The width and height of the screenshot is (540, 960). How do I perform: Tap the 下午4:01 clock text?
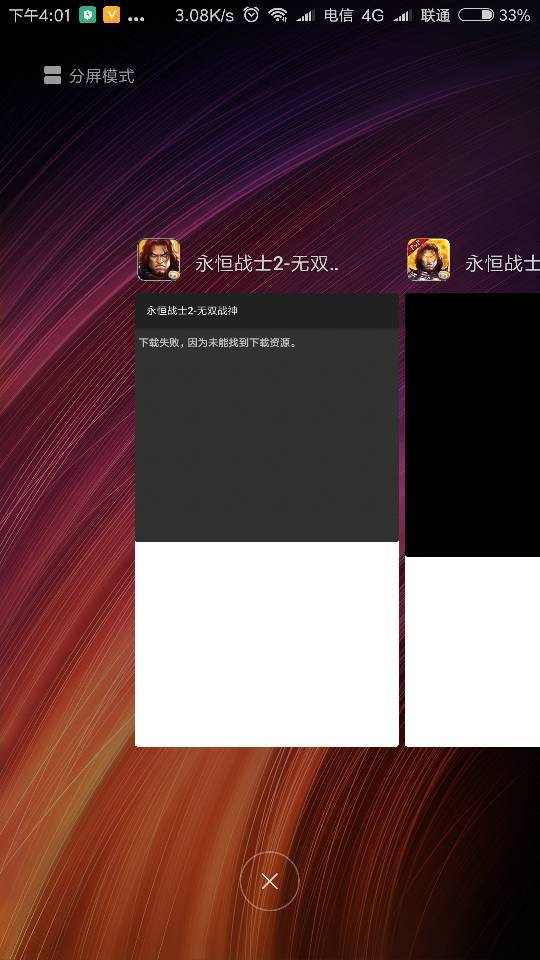click(x=40, y=15)
